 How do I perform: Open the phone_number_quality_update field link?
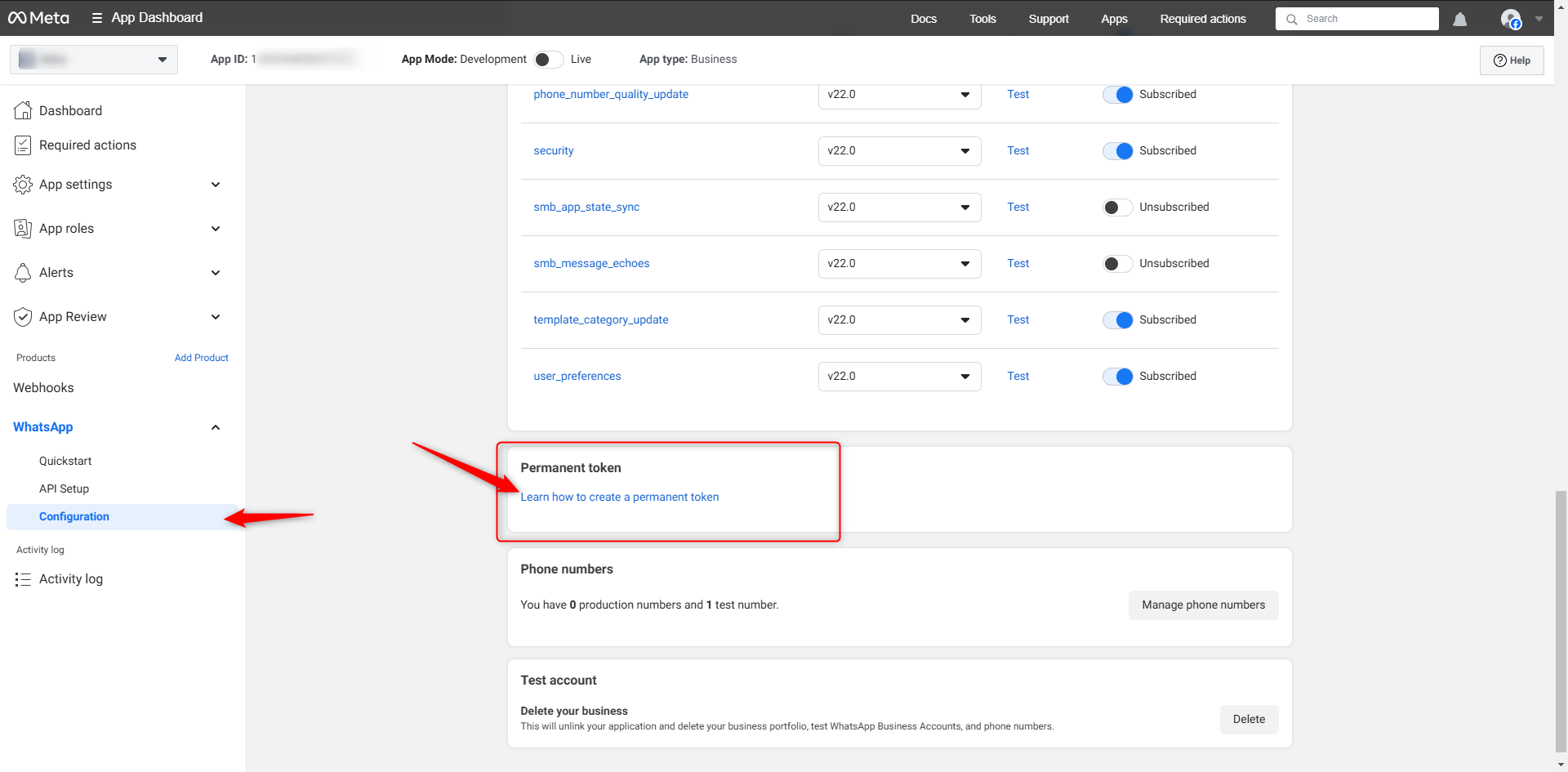point(611,95)
